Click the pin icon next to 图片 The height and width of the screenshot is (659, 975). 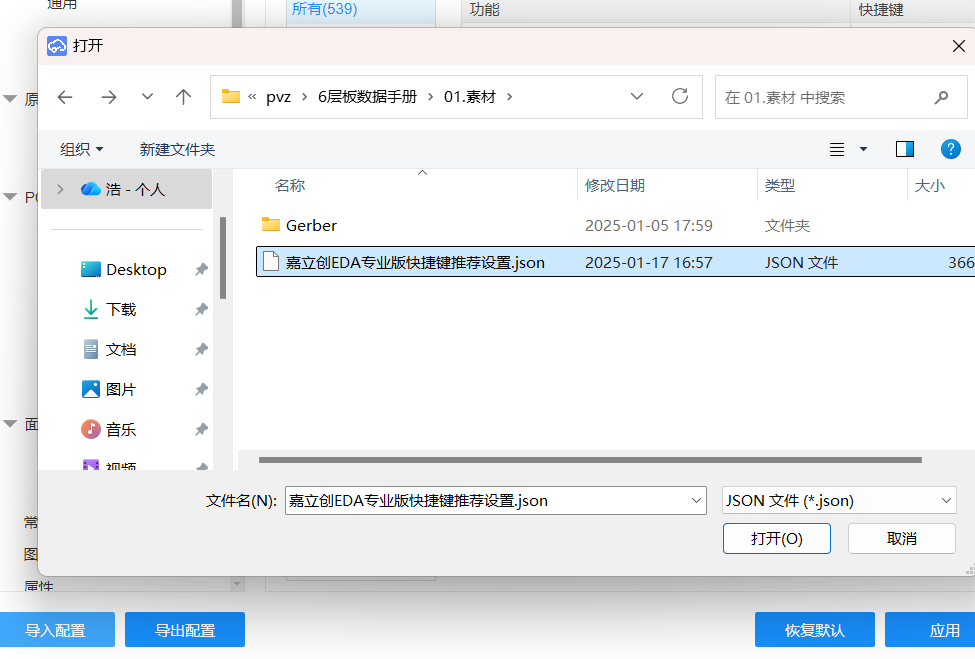coord(201,390)
